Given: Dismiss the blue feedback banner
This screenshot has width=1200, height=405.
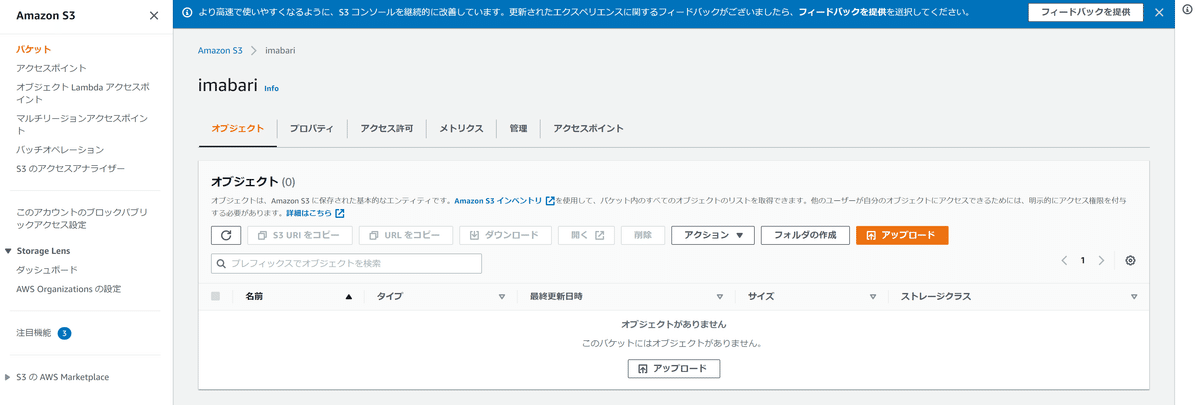Looking at the screenshot, I should 1159,13.
